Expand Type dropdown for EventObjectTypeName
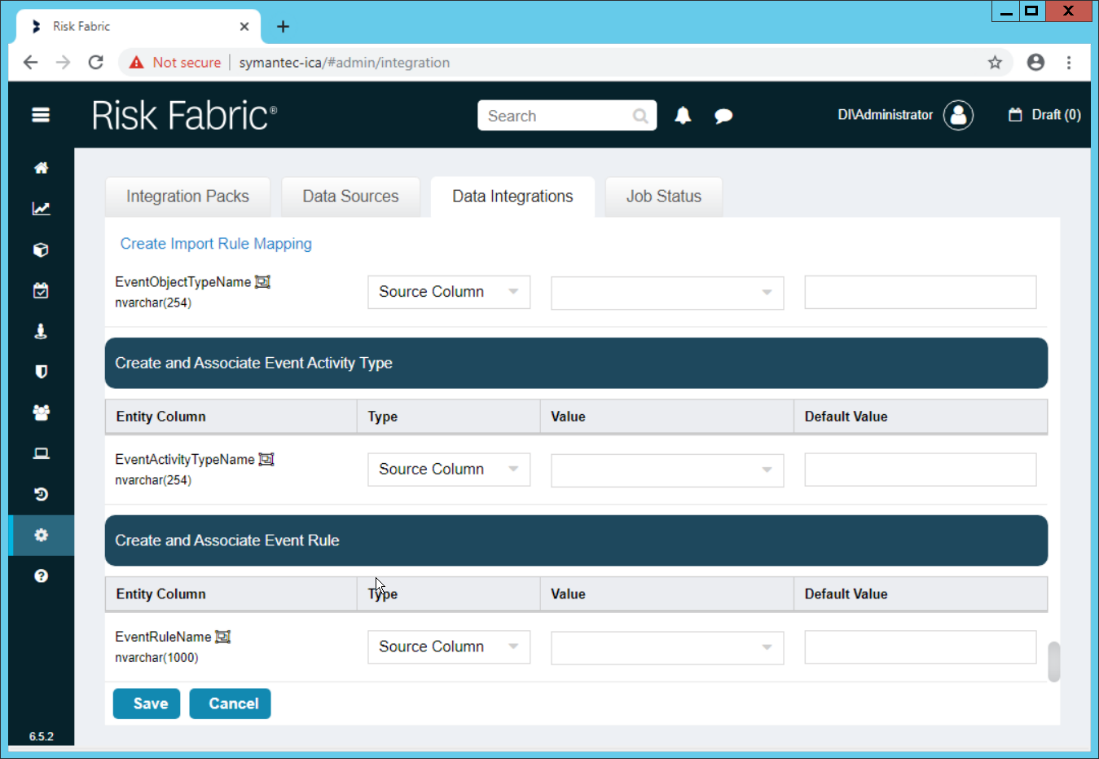The width and height of the screenshot is (1099, 759). tap(449, 292)
